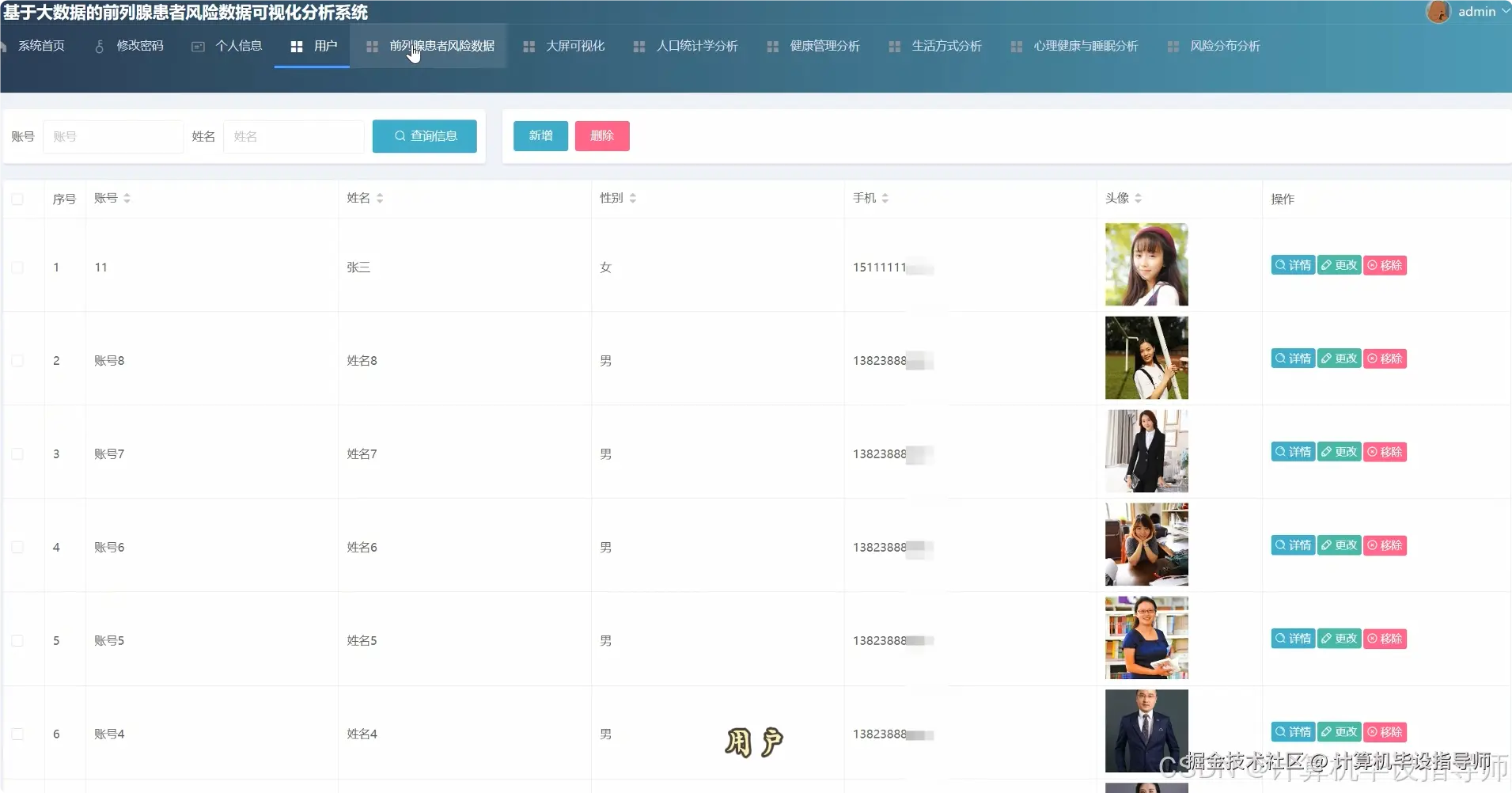View 详情 for 账号8
Viewport: 1512px width, 793px height.
point(1293,359)
